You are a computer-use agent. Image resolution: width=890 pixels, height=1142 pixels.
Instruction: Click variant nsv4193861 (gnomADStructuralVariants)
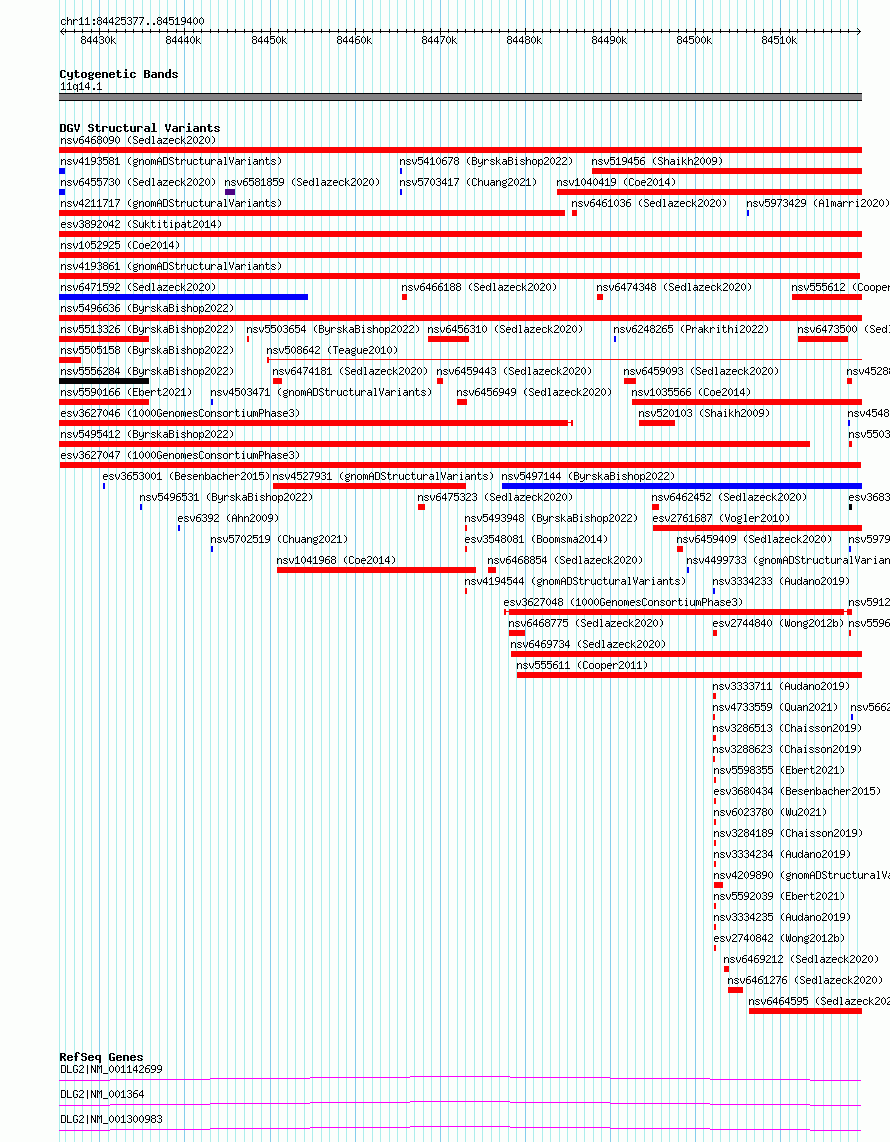point(170,267)
